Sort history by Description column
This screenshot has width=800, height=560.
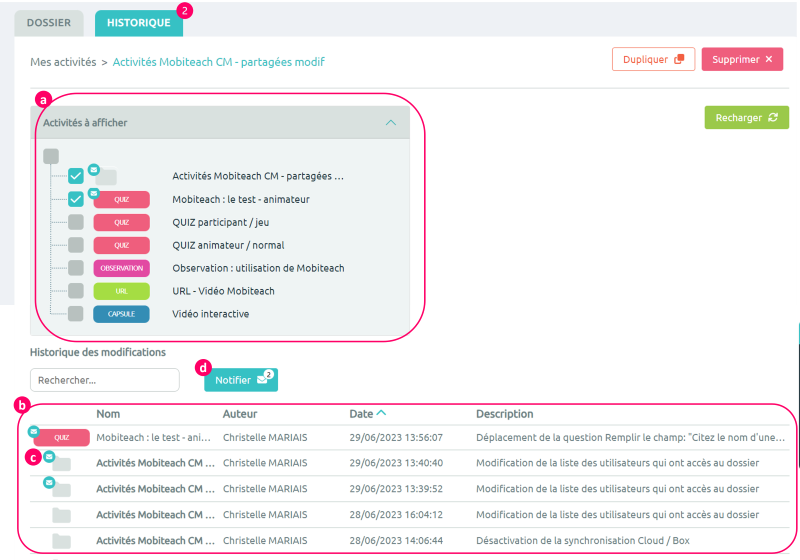tap(505, 414)
